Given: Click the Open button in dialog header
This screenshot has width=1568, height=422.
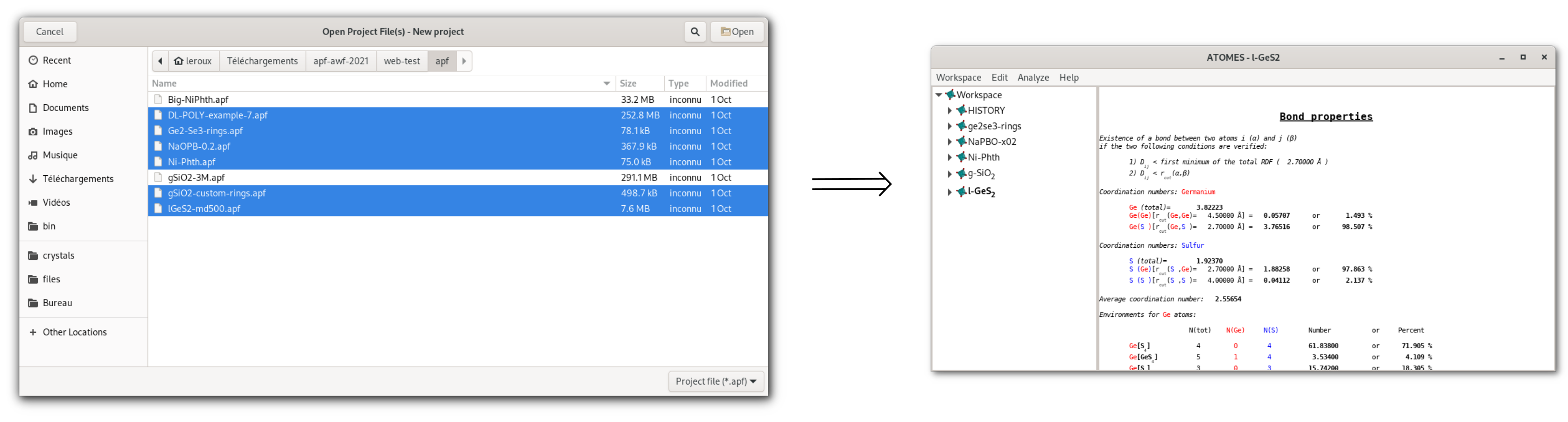Looking at the screenshot, I should tap(737, 32).
